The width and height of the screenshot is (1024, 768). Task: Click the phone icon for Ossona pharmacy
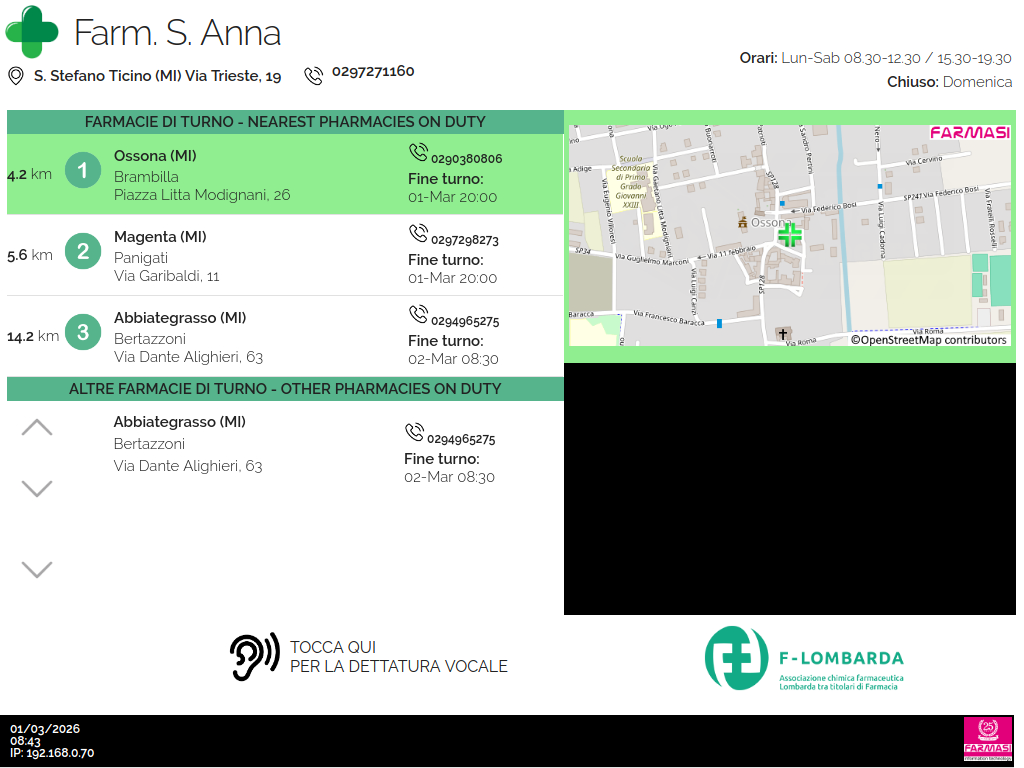pyautogui.click(x=418, y=152)
